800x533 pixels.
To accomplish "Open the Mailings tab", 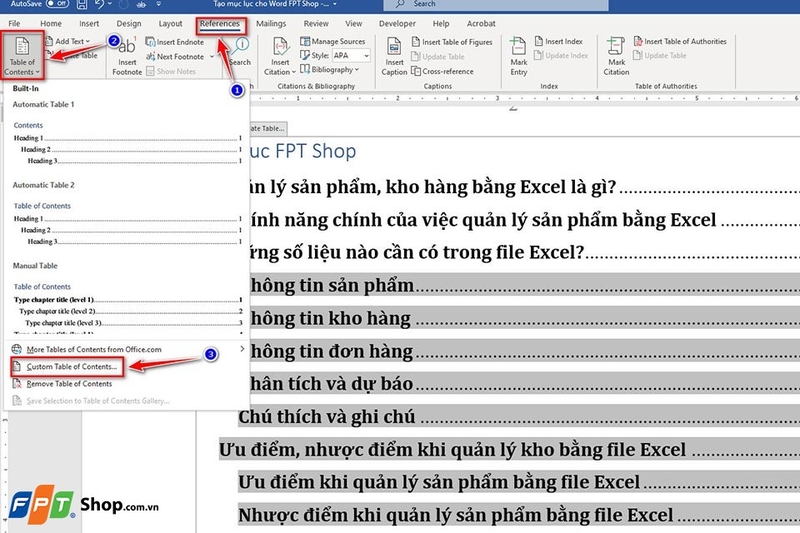I will (x=271, y=23).
